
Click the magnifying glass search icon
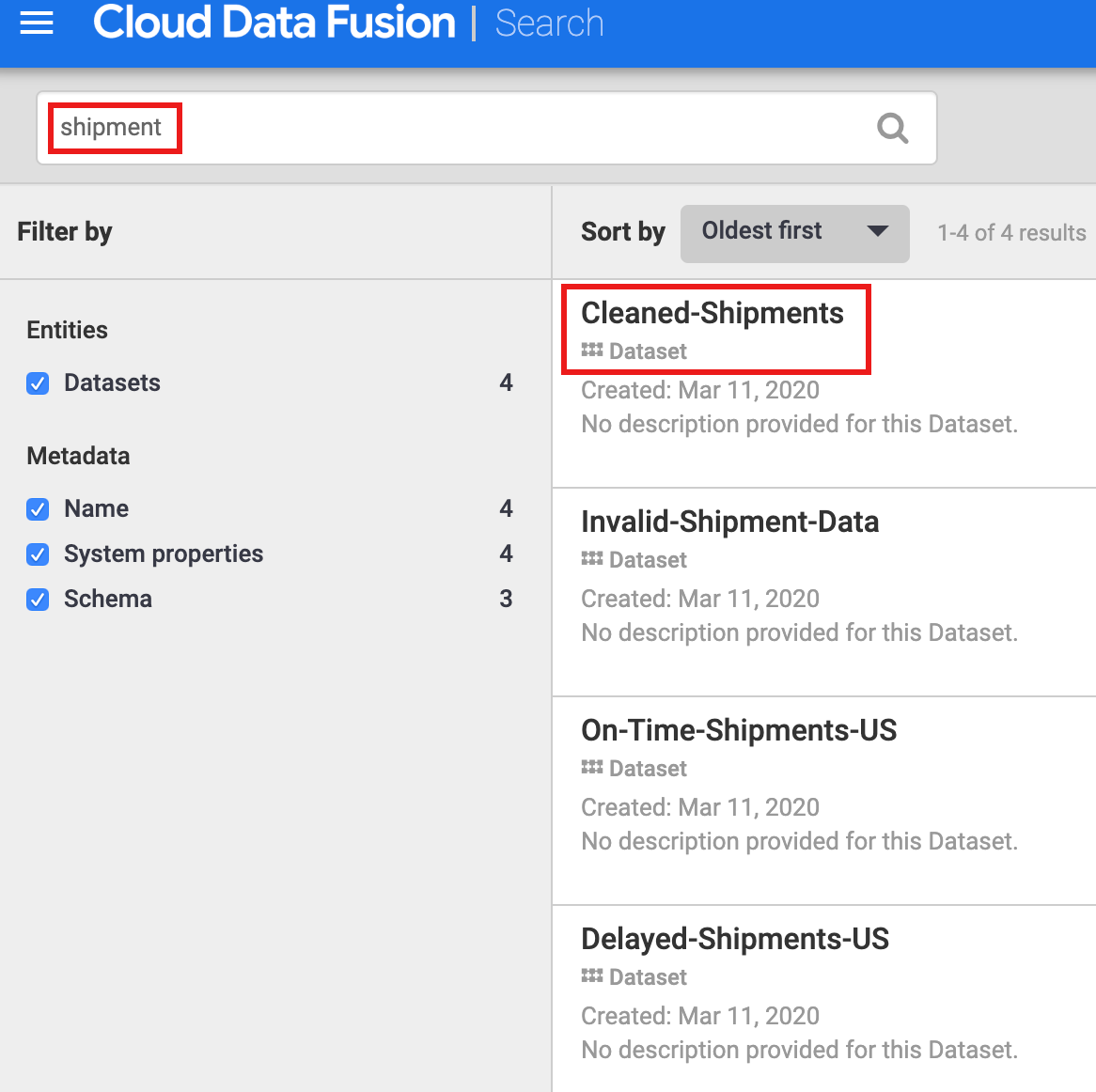892,128
